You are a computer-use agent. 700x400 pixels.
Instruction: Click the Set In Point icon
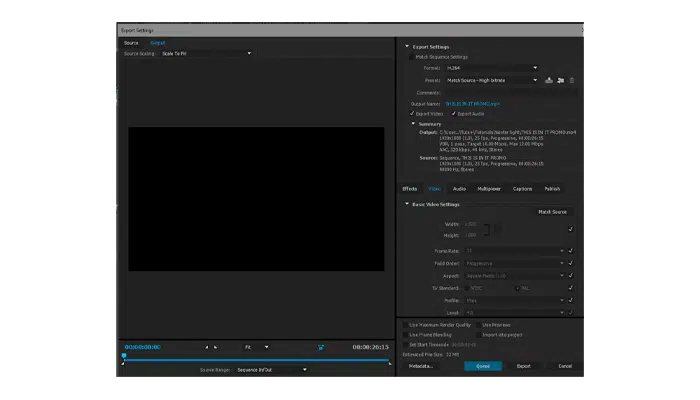(207, 347)
